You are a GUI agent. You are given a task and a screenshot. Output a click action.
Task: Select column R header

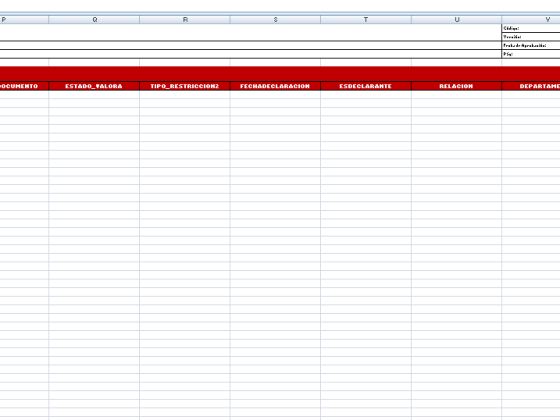(185, 20)
